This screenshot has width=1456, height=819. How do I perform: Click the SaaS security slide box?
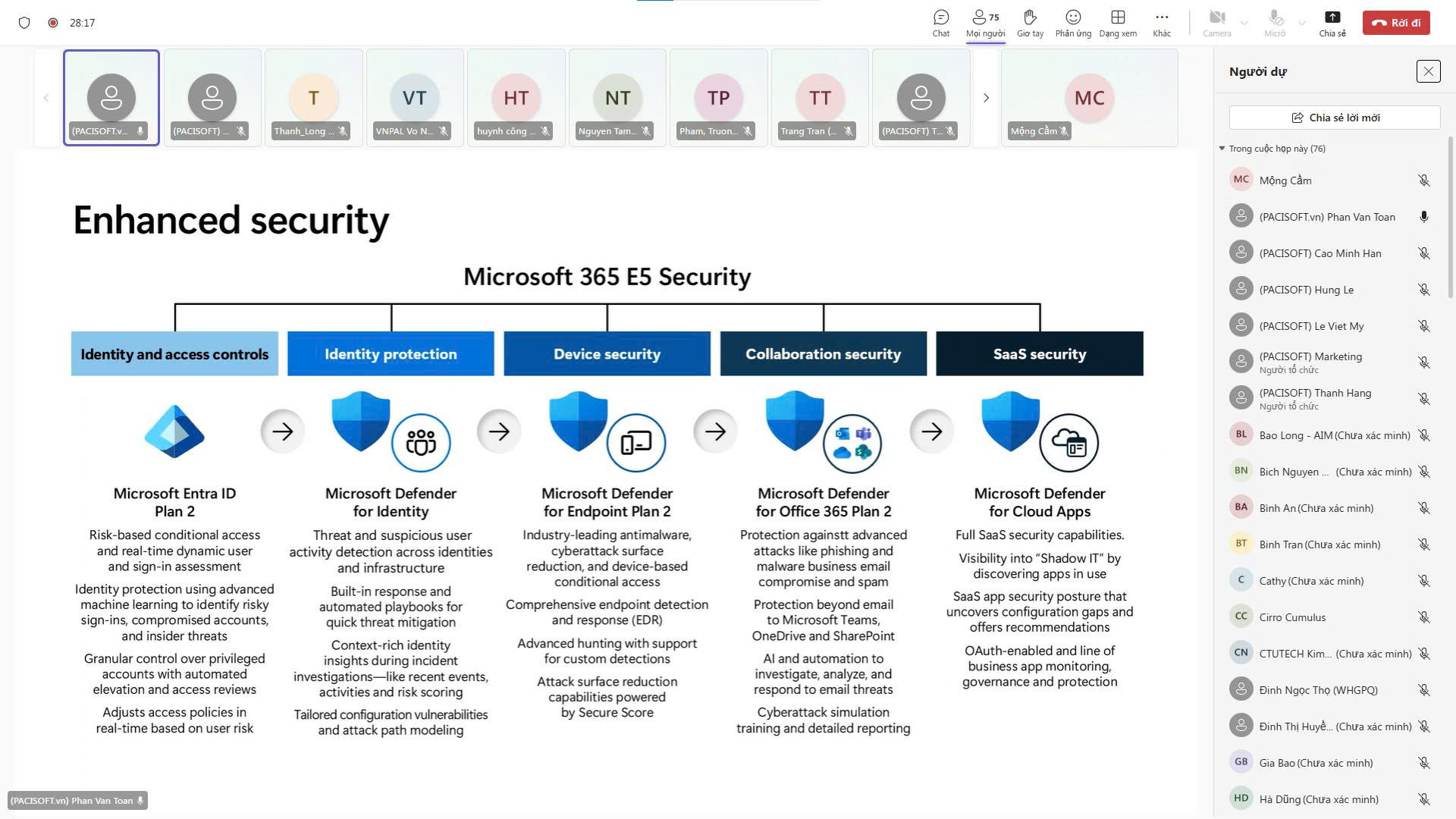point(1040,353)
